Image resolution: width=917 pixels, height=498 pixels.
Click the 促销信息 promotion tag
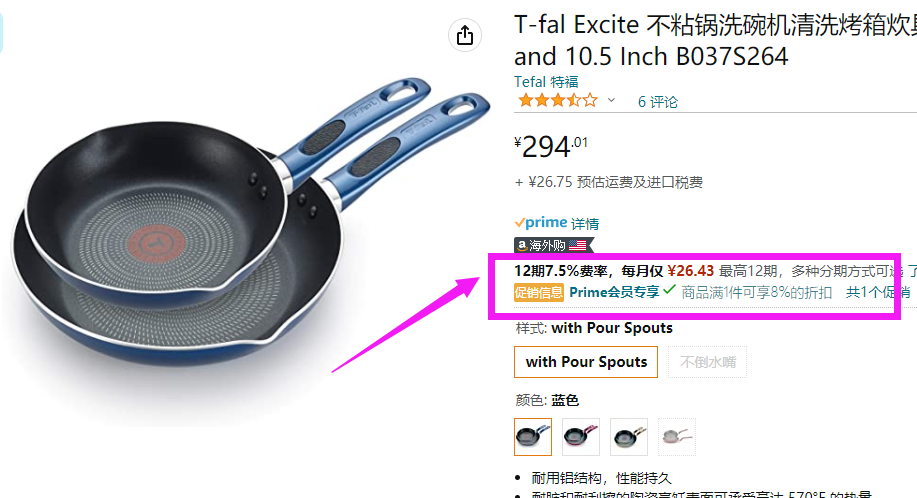[539, 292]
